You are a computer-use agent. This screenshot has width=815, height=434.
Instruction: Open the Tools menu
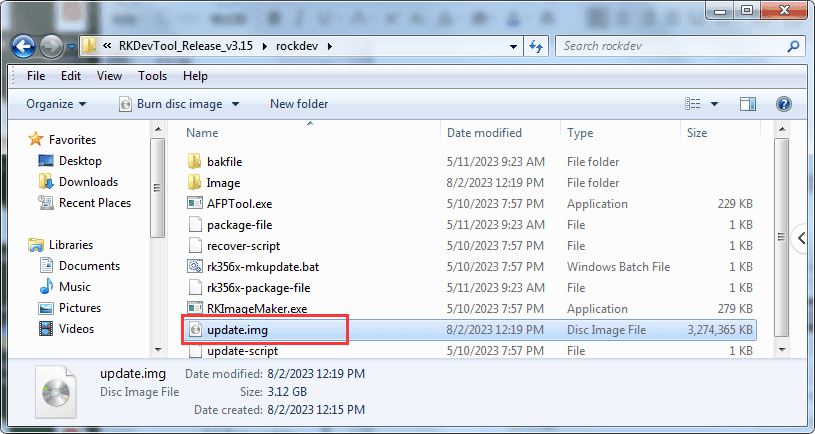153,76
